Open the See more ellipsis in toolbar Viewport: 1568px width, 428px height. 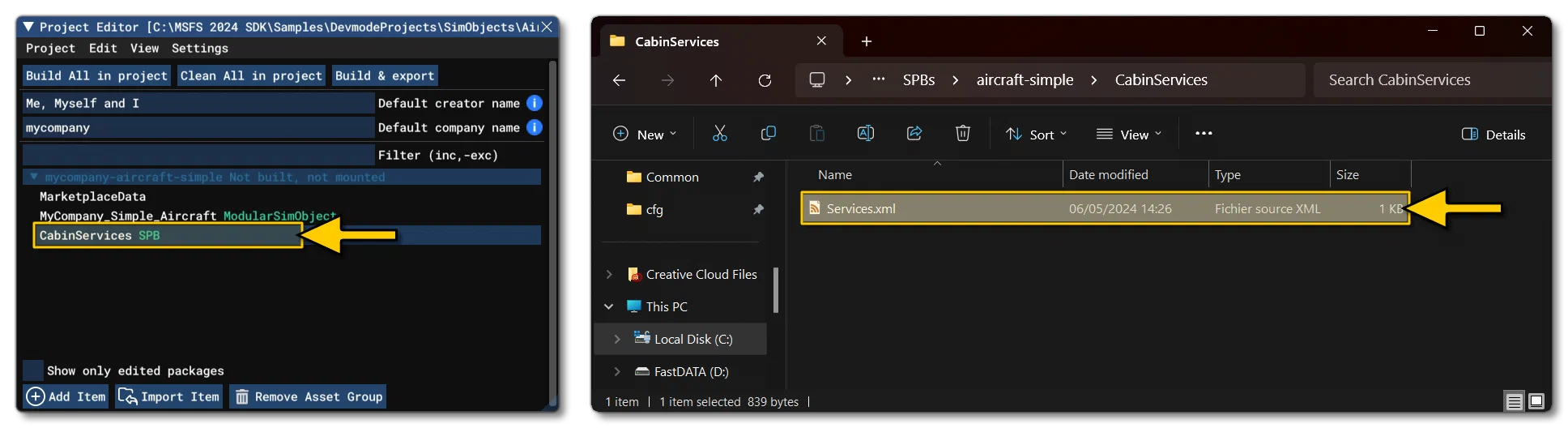click(1204, 134)
